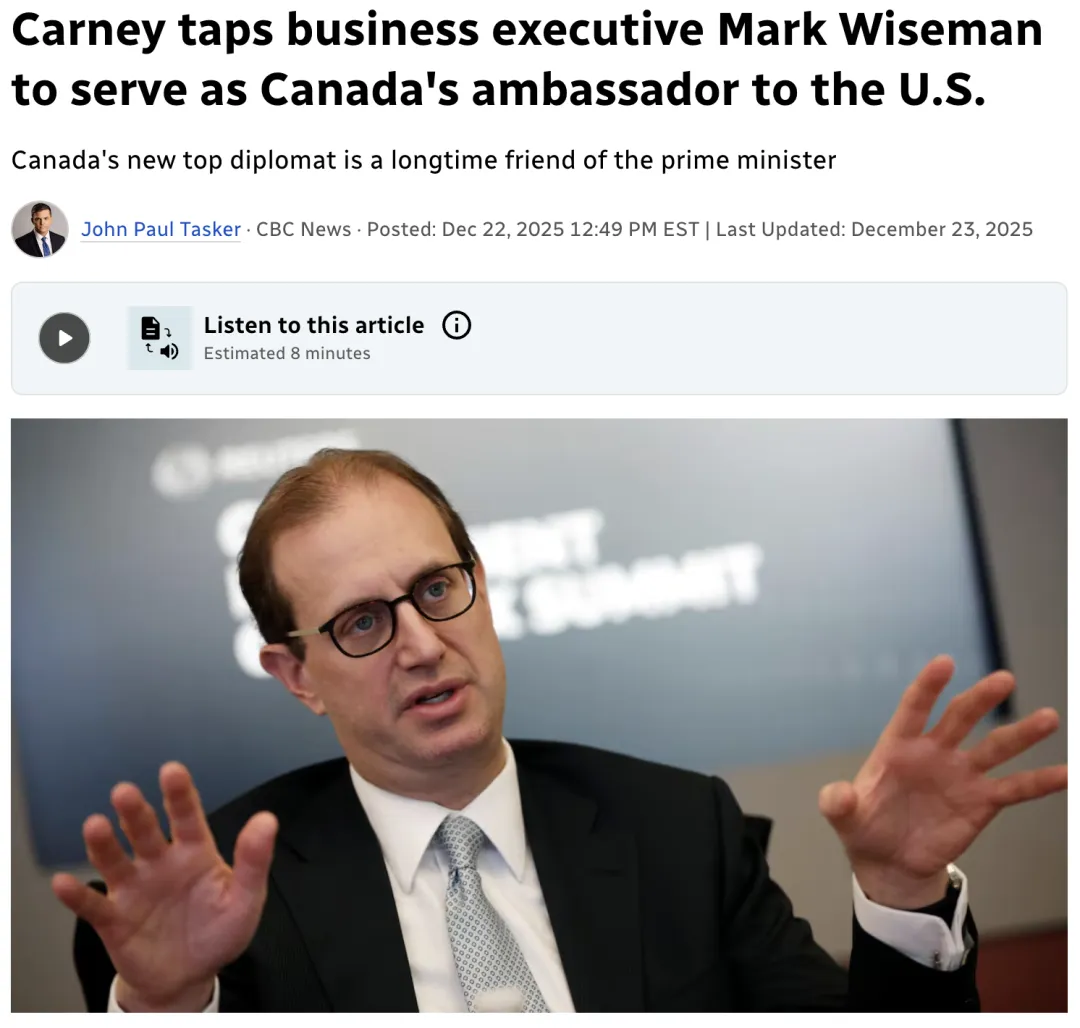Open John Paul Tasker's author page

[160, 229]
